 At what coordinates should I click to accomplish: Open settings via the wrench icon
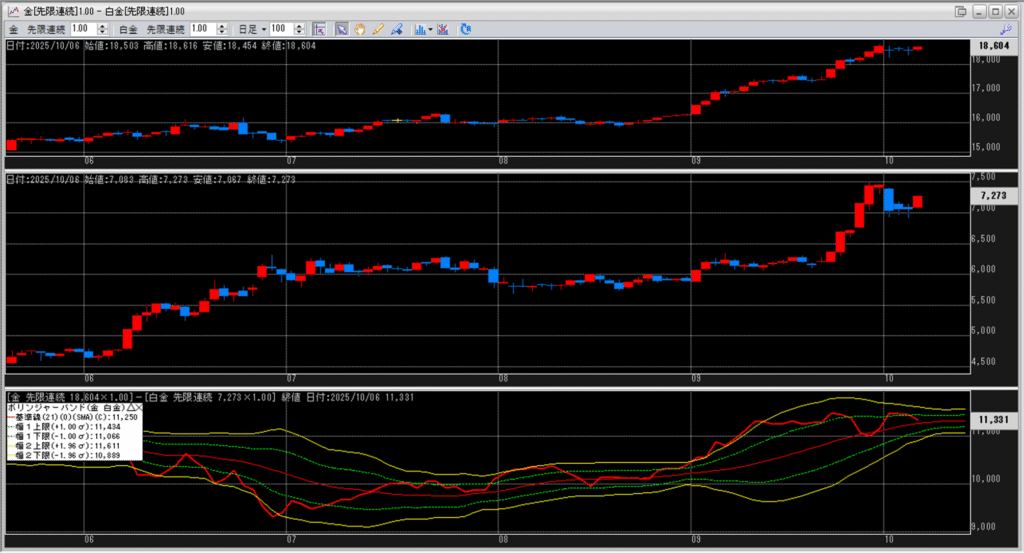[x=1005, y=29]
